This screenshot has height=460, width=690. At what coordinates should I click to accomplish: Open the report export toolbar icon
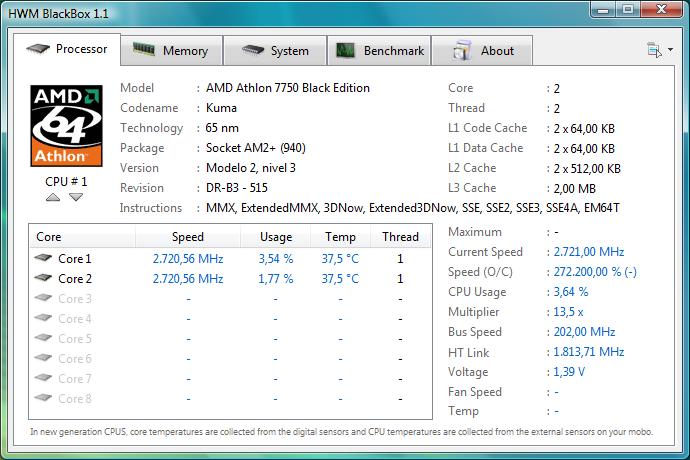tap(654, 50)
